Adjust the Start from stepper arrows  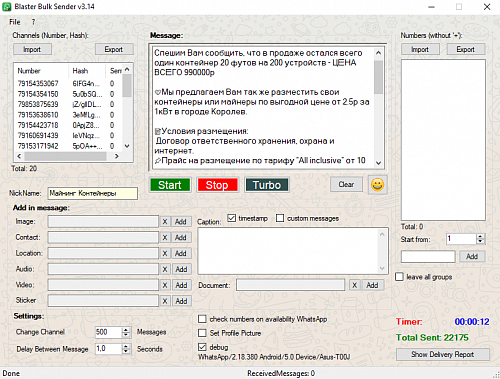click(480, 239)
